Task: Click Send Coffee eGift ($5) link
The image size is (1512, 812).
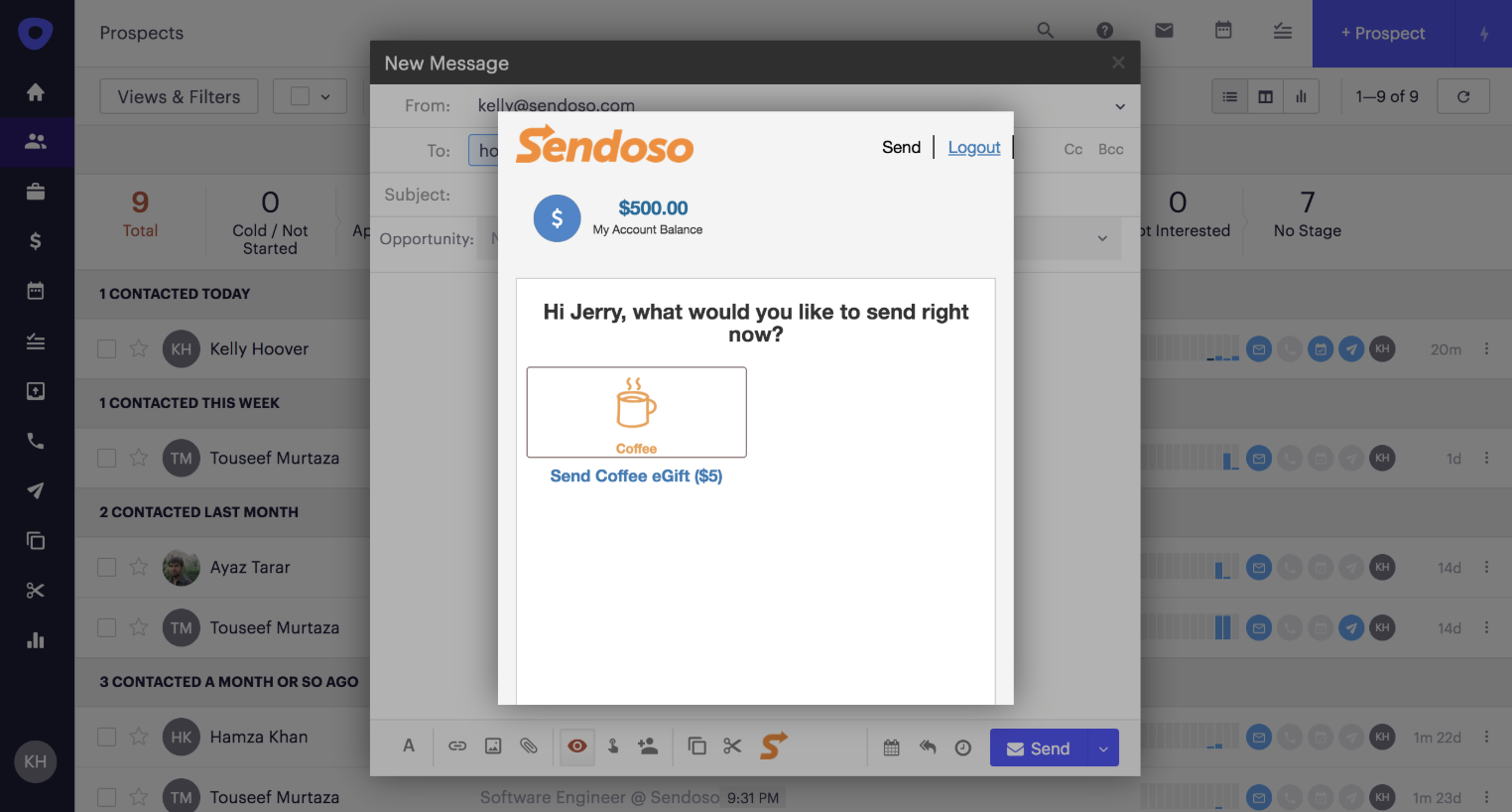Action: pos(636,476)
